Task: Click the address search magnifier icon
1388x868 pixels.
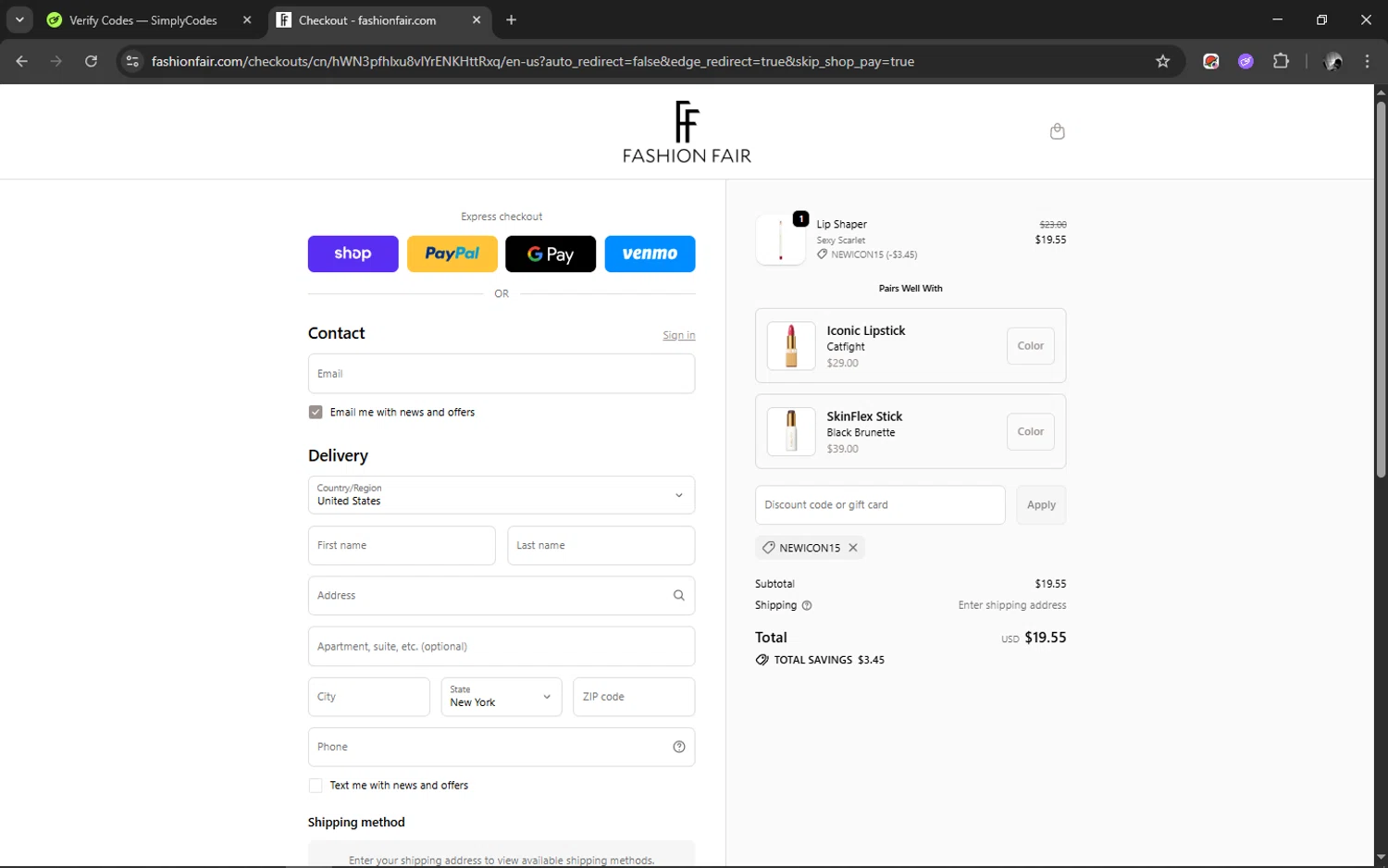Action: point(678,596)
